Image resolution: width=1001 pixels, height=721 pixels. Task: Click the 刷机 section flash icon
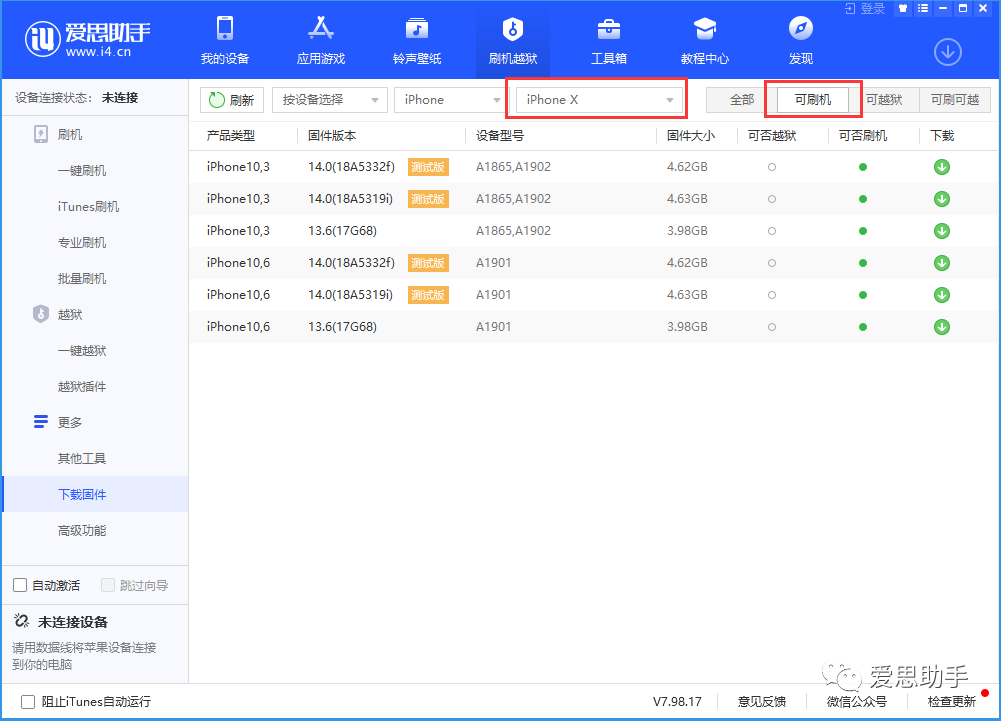pyautogui.click(x=41, y=135)
